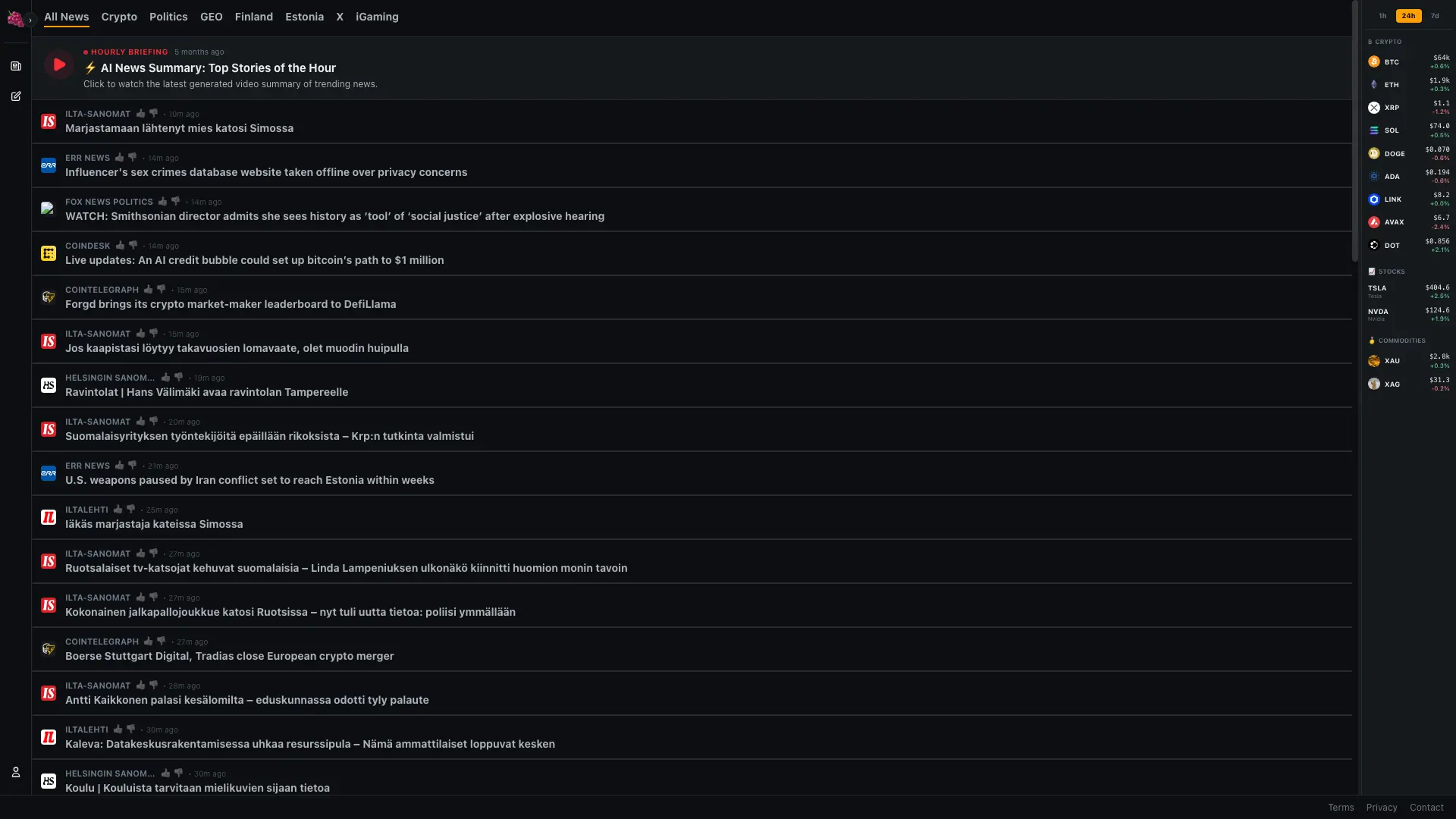Dislike the Antti Kaikkonen story
Image resolution: width=1456 pixels, height=819 pixels.
[154, 686]
